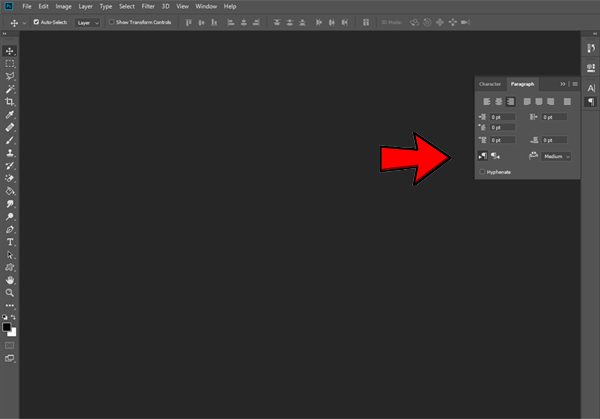Image resolution: width=600 pixels, height=419 pixels.
Task: Select the Path Selection arrow tool
Action: (x=10, y=255)
